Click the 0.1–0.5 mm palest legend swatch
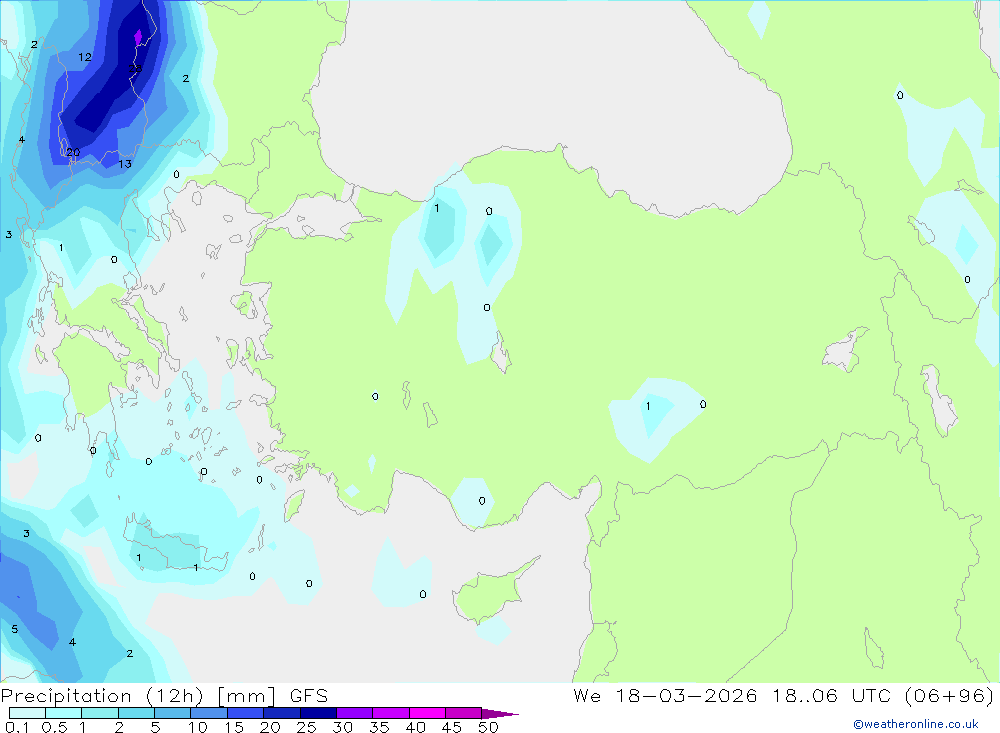The width and height of the screenshot is (1000, 733). point(27,713)
